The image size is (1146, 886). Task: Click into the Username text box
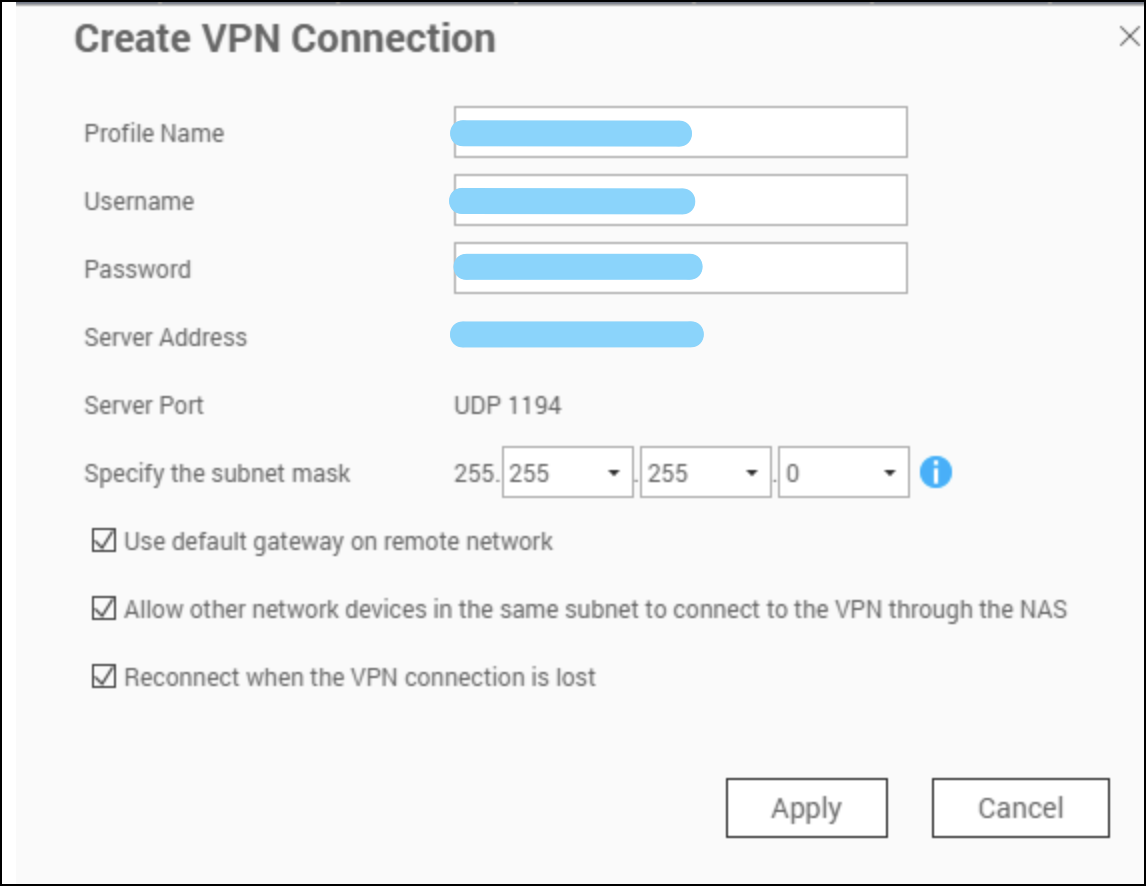(x=680, y=201)
